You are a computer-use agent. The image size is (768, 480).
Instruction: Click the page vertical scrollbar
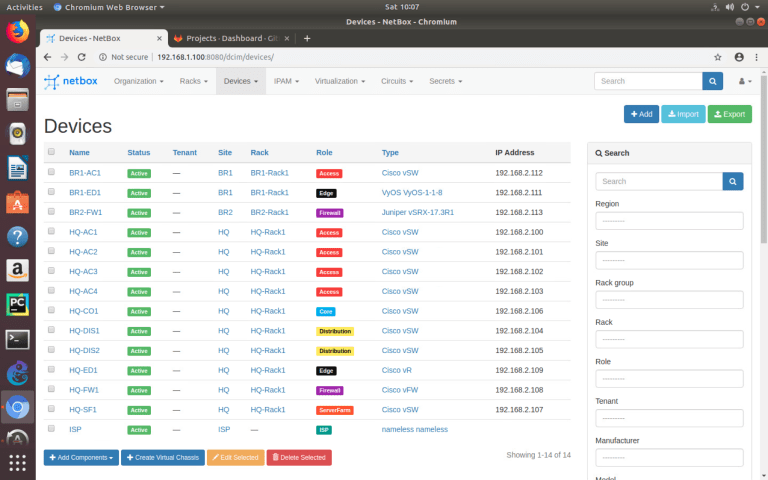click(764, 158)
